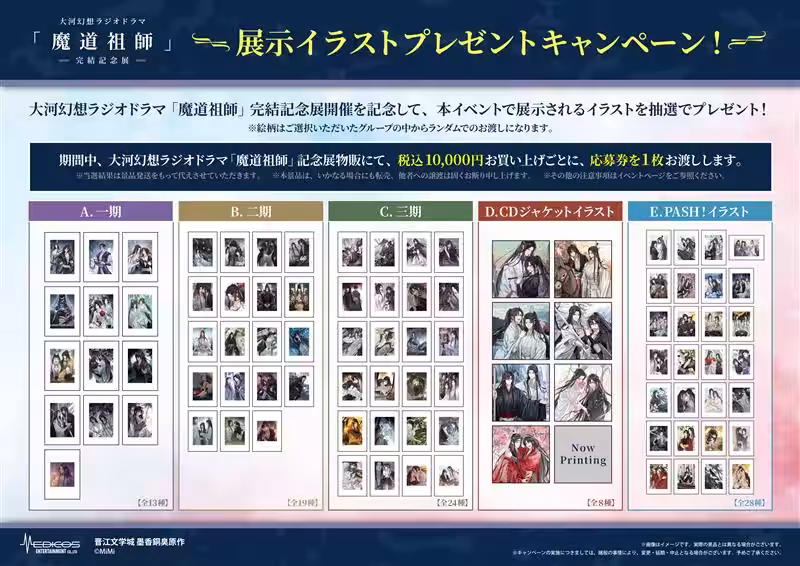Select the first illustration in group A
800x566 pixels.
[x=61, y=258]
